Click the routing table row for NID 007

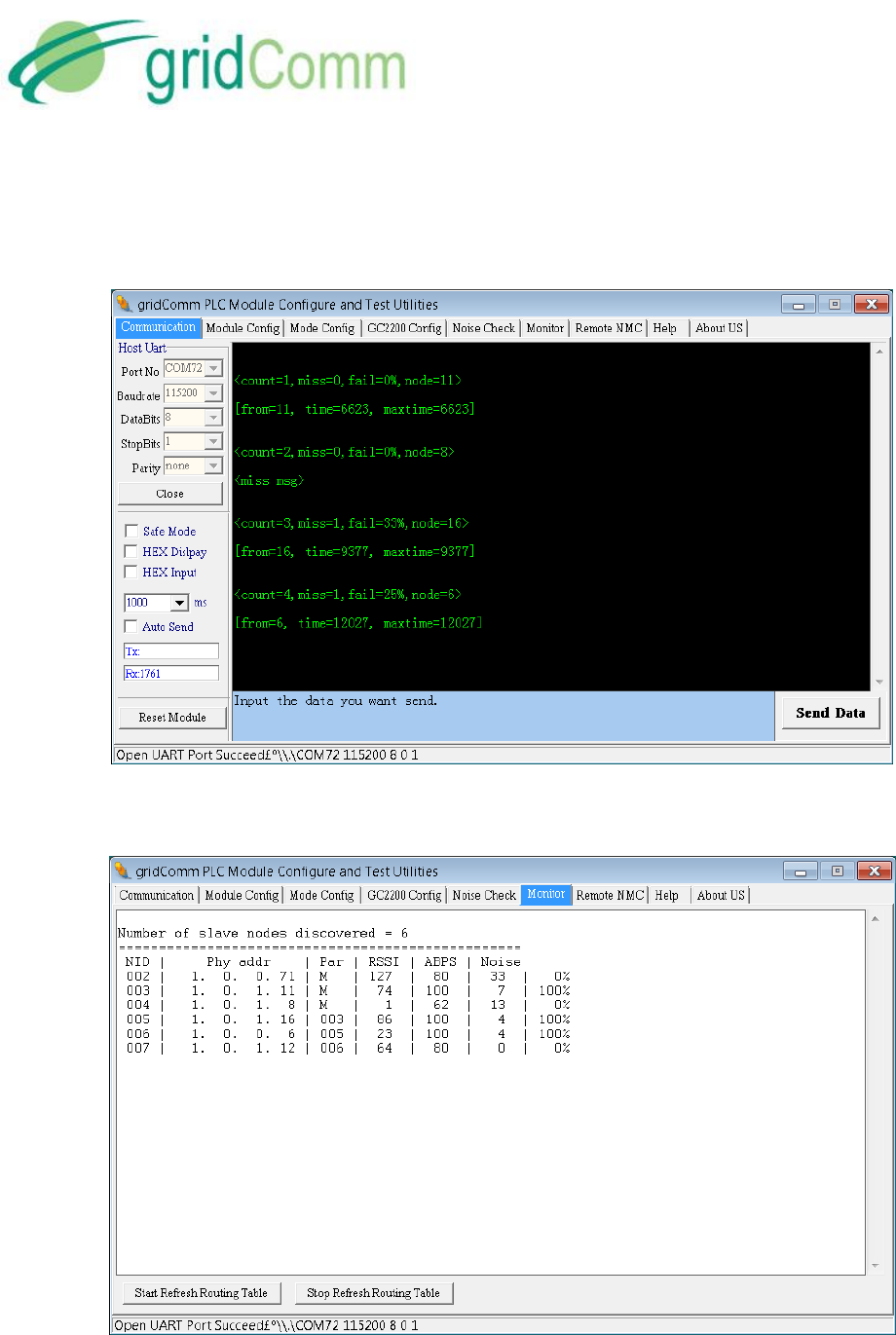(348, 1049)
